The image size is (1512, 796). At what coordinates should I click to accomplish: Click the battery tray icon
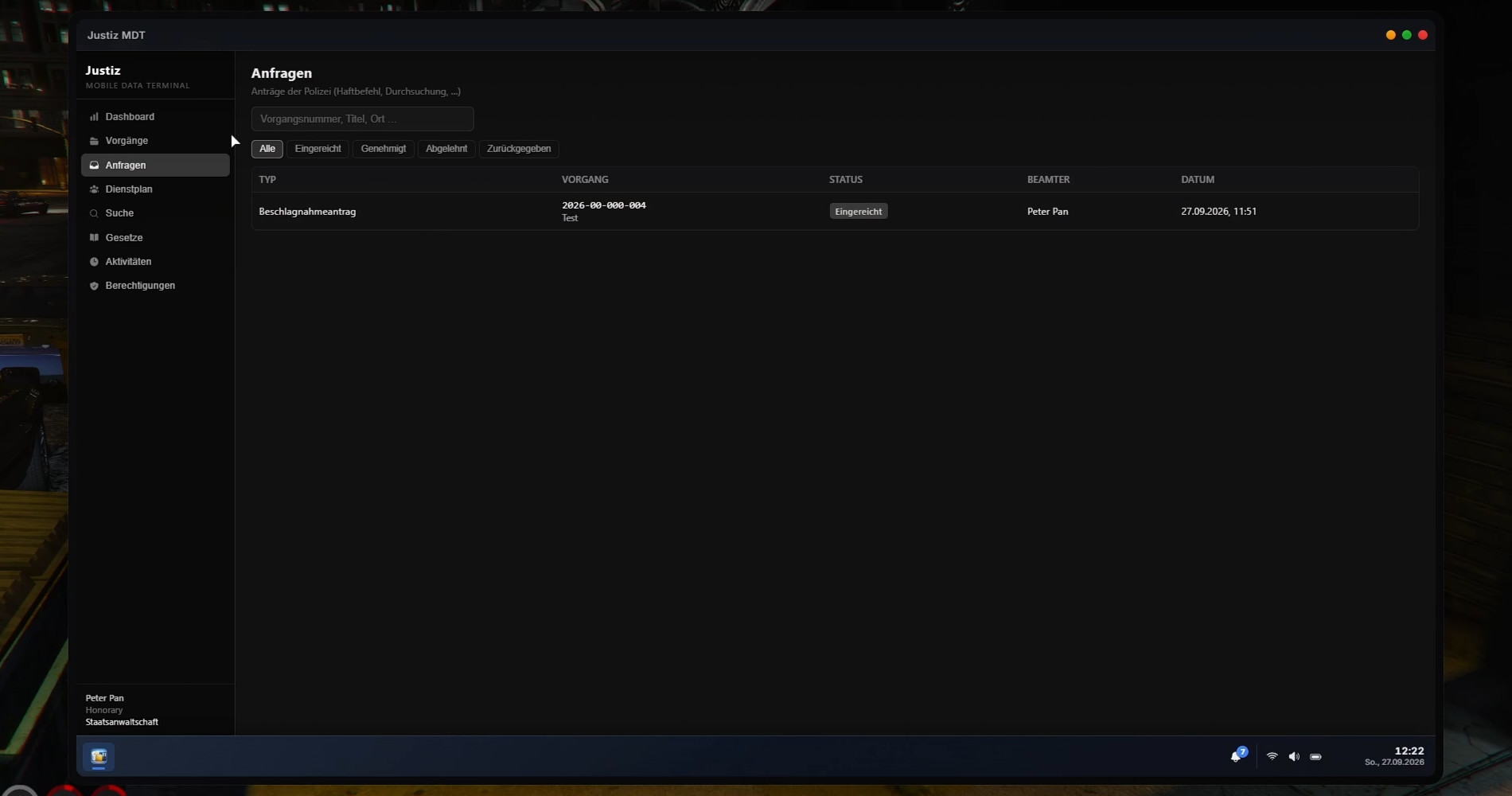[x=1315, y=756]
